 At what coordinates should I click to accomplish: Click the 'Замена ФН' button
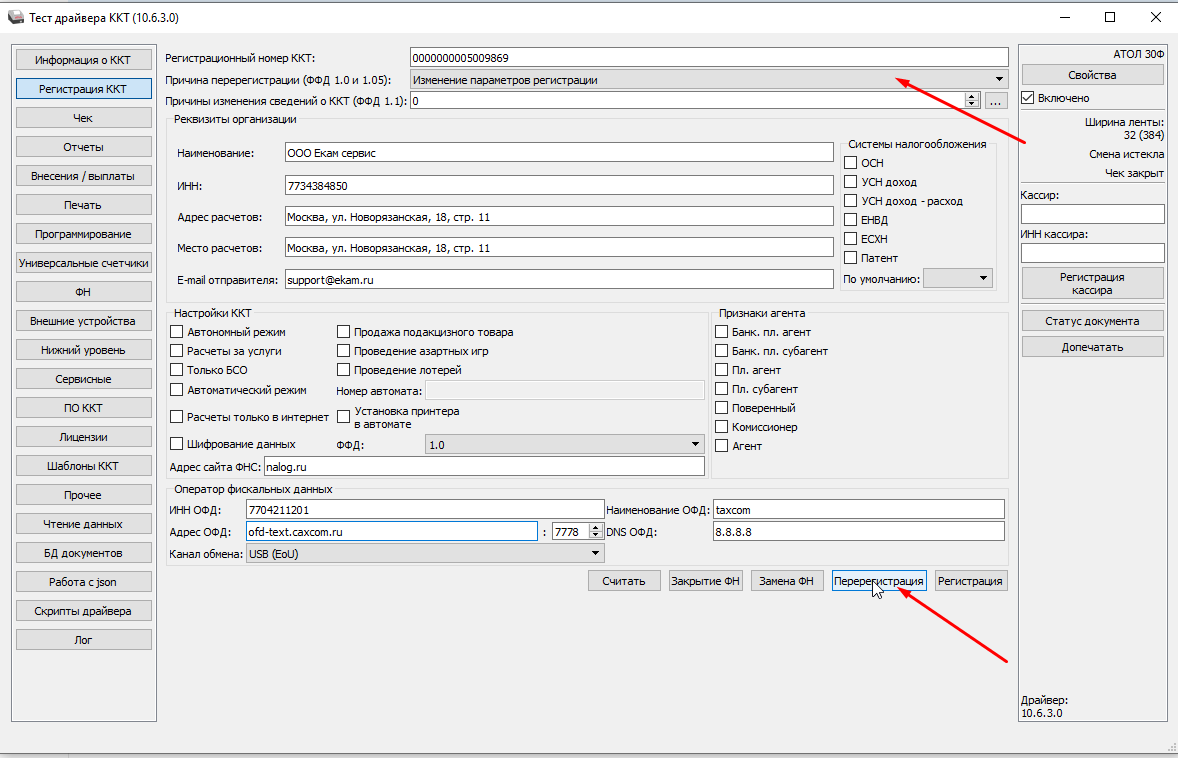point(787,581)
